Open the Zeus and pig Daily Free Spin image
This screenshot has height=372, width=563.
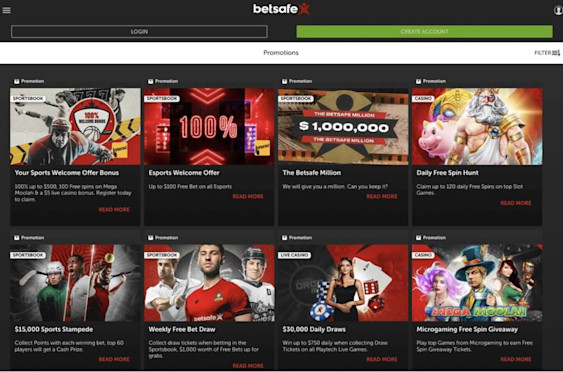click(x=477, y=126)
